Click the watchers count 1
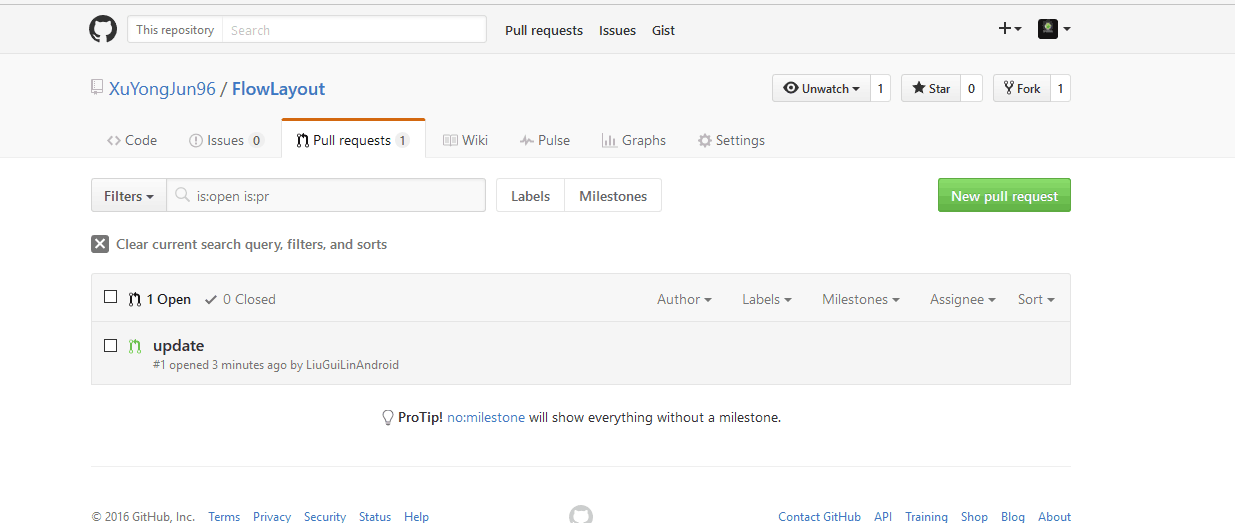This screenshot has width=1235, height=523. 880,88
